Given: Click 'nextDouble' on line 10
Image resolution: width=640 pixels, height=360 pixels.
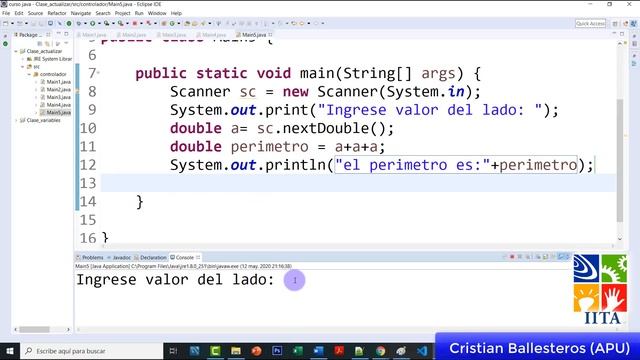Looking at the screenshot, I should [325, 128].
